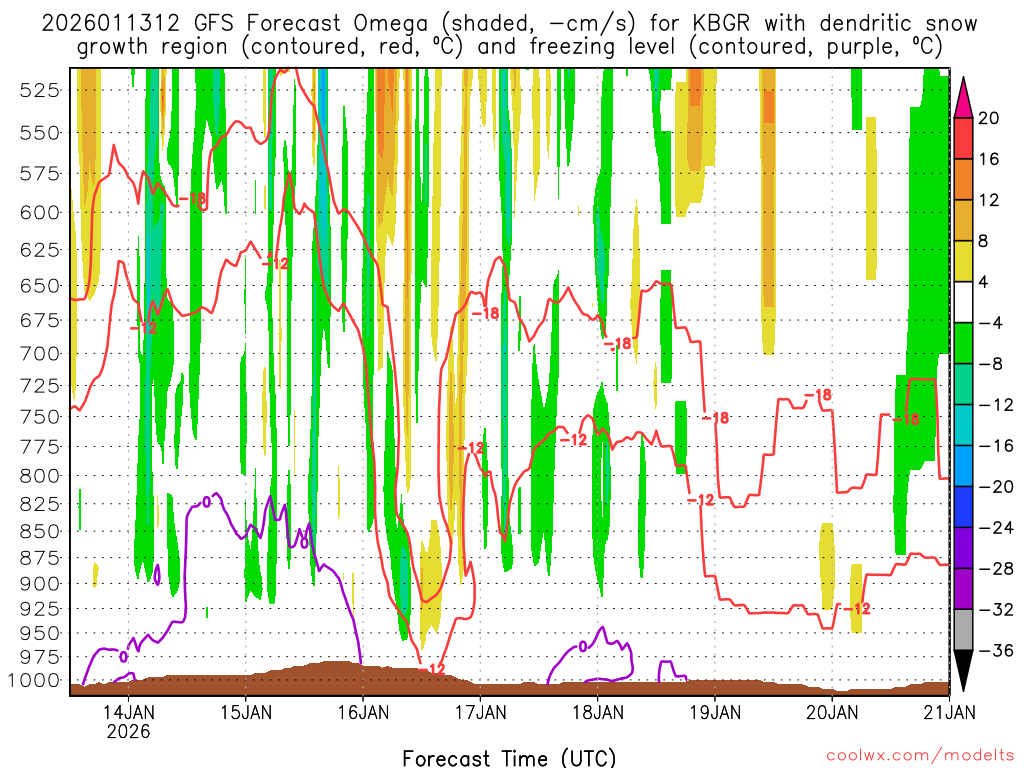The width and height of the screenshot is (1024, 768).
Task: Click the 12 value on the color scale
Action: tap(988, 200)
